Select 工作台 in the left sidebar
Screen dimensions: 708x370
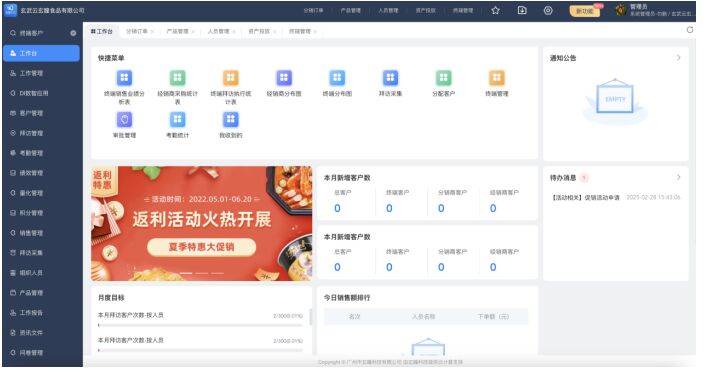tap(42, 53)
